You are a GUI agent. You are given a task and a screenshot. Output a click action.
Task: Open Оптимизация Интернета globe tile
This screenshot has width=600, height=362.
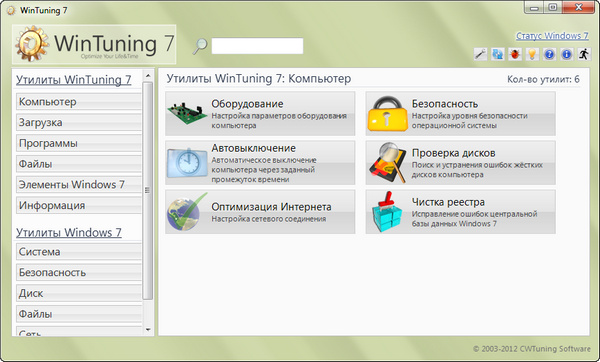coord(260,212)
